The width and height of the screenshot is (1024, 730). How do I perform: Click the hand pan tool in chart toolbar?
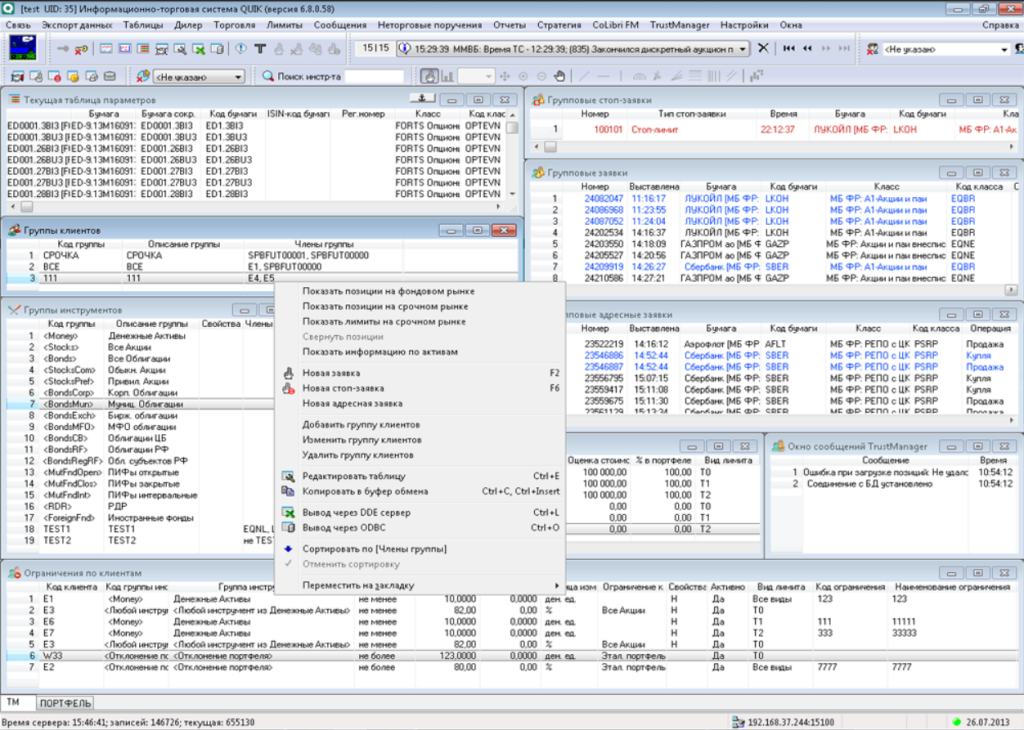click(x=430, y=76)
